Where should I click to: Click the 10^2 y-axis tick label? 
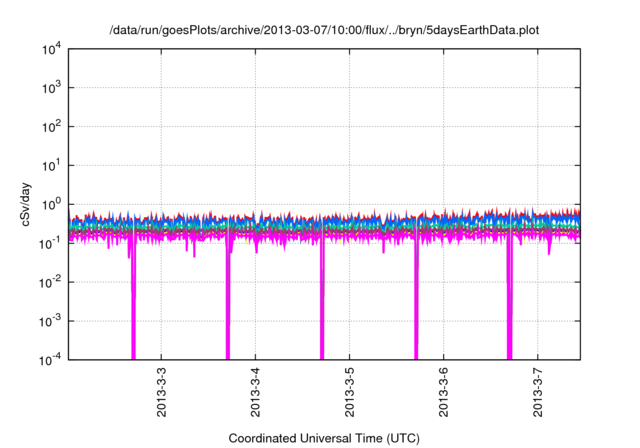pos(51,126)
